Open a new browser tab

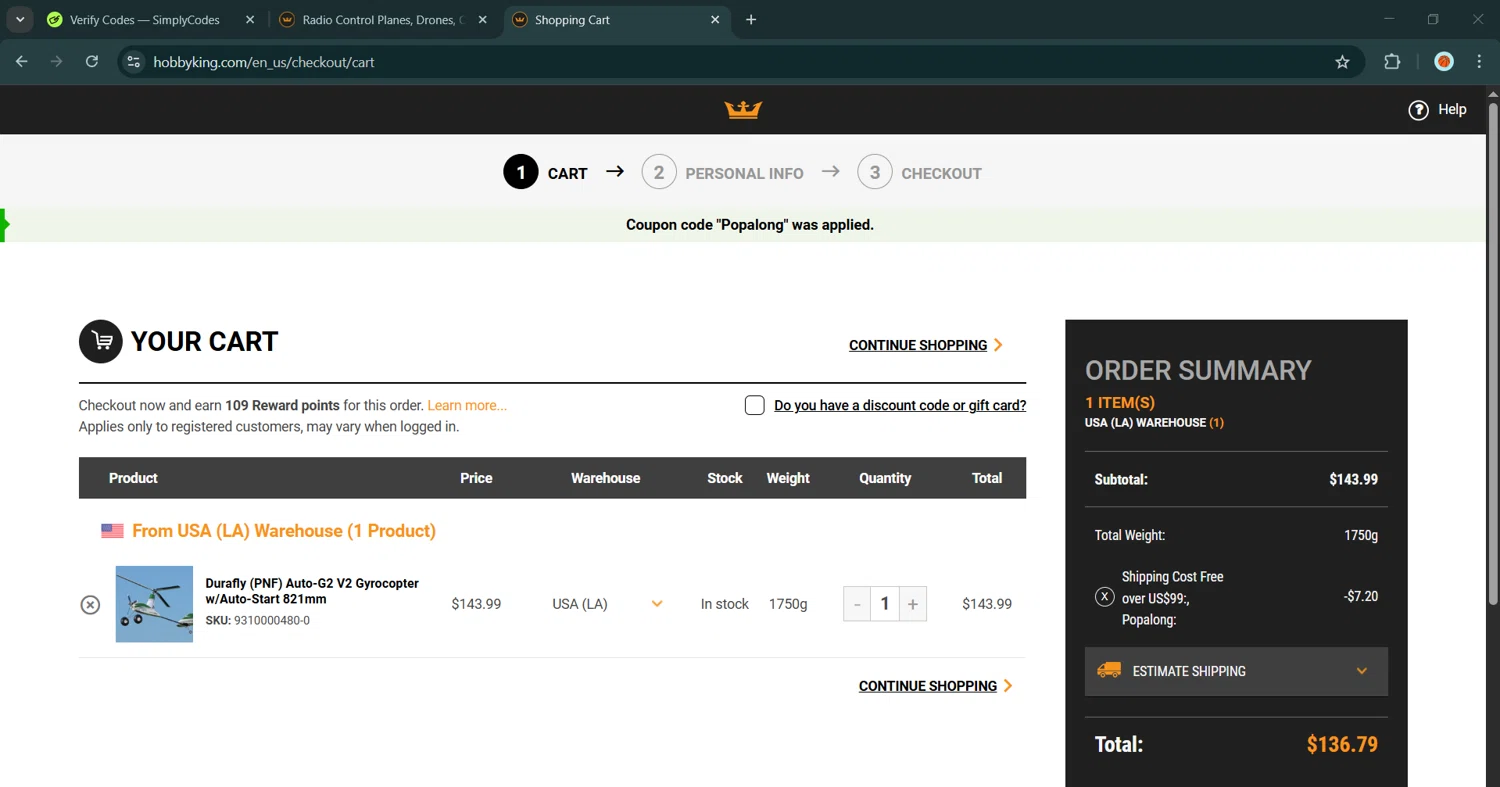point(751,20)
